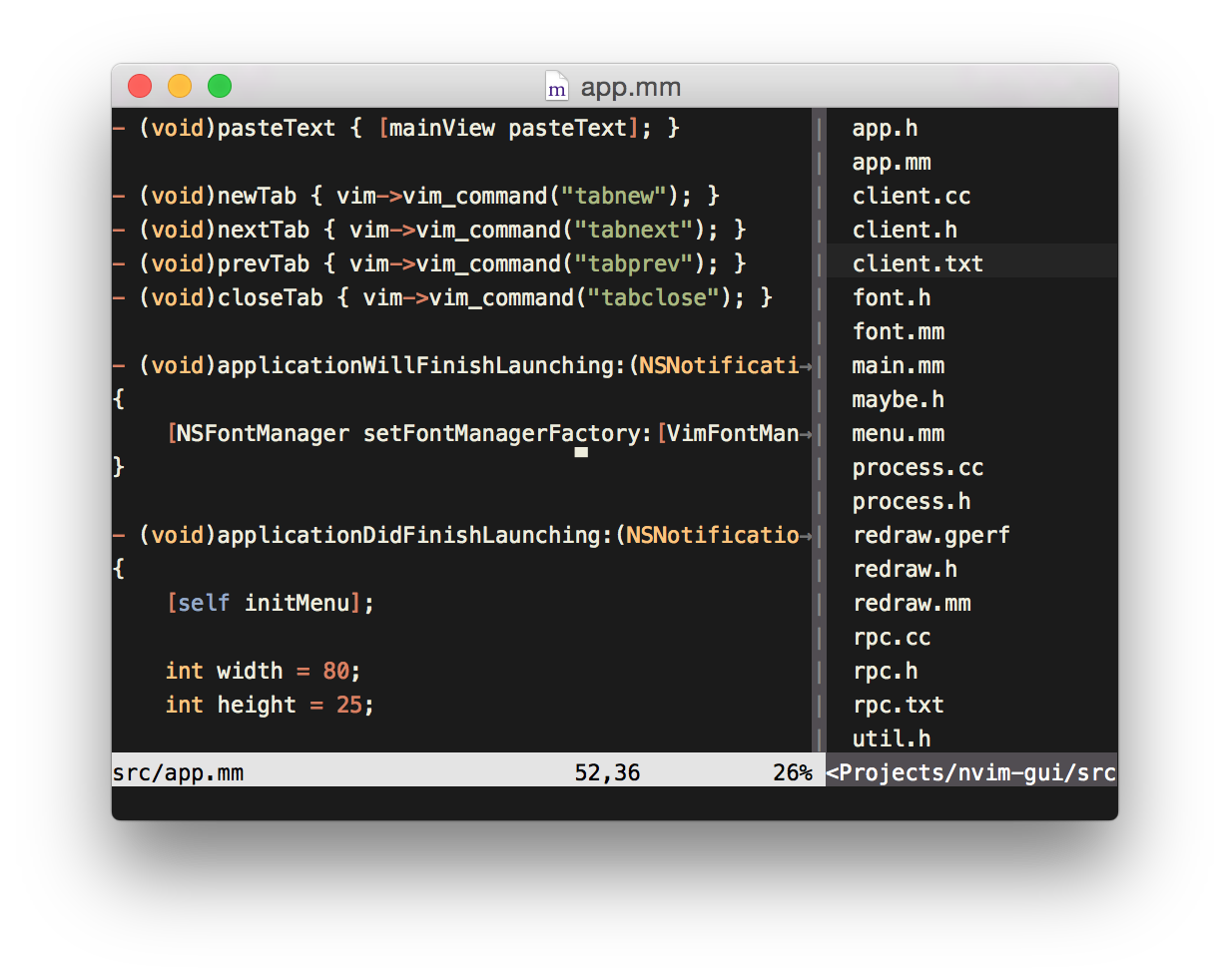Open menu.mm in the file list
Screen dimensions: 1230x980
(899, 433)
